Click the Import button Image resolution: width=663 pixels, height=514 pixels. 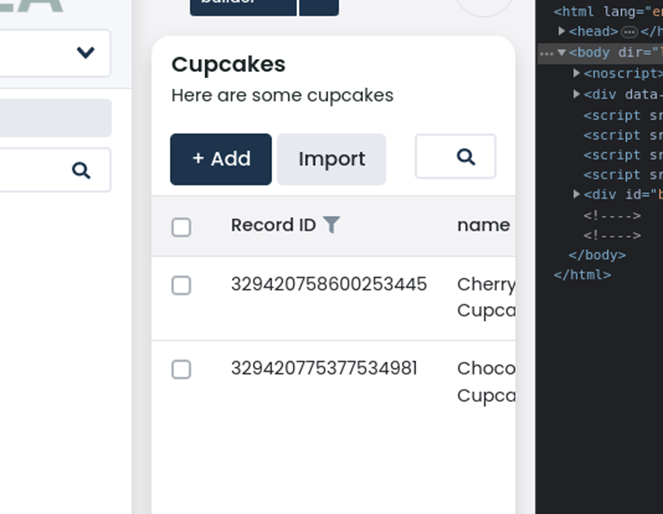332,159
